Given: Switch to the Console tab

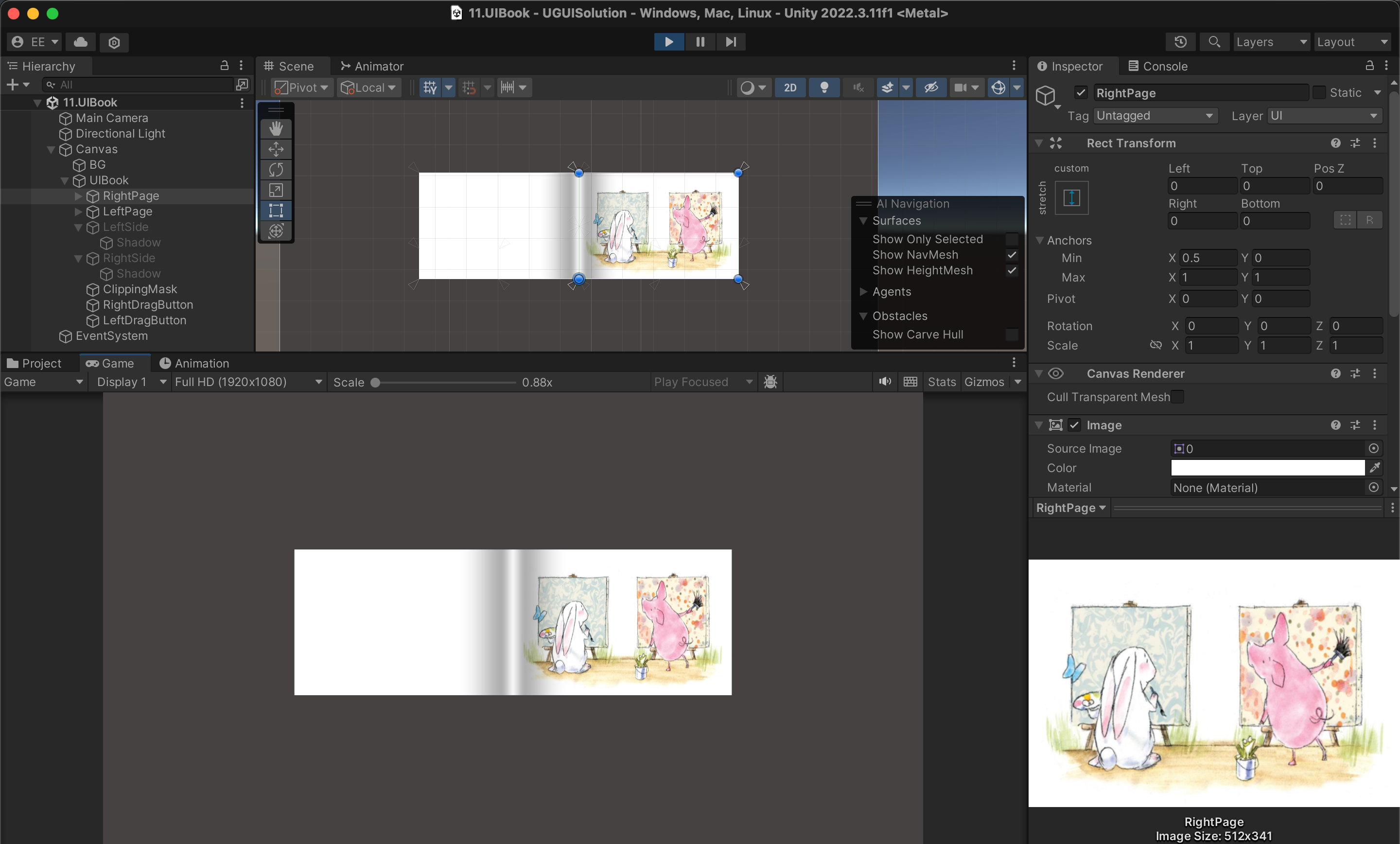Looking at the screenshot, I should (x=1158, y=67).
